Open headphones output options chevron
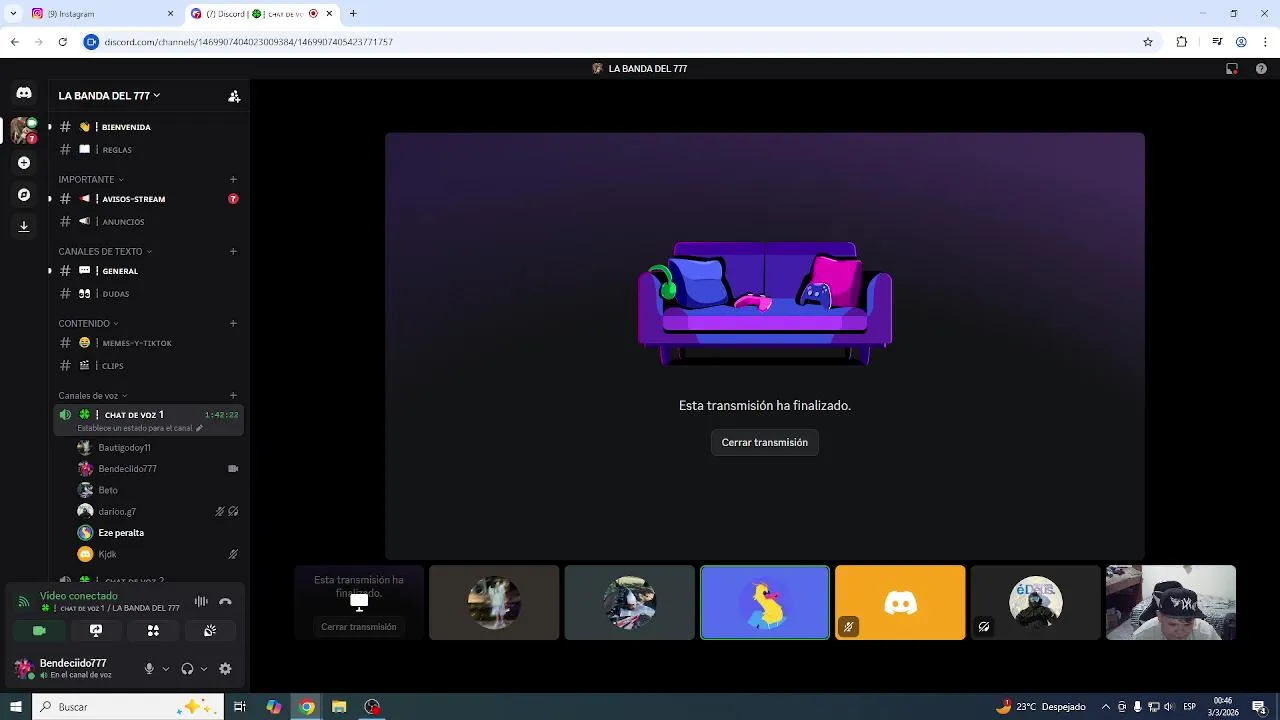1280x720 pixels. click(204, 669)
